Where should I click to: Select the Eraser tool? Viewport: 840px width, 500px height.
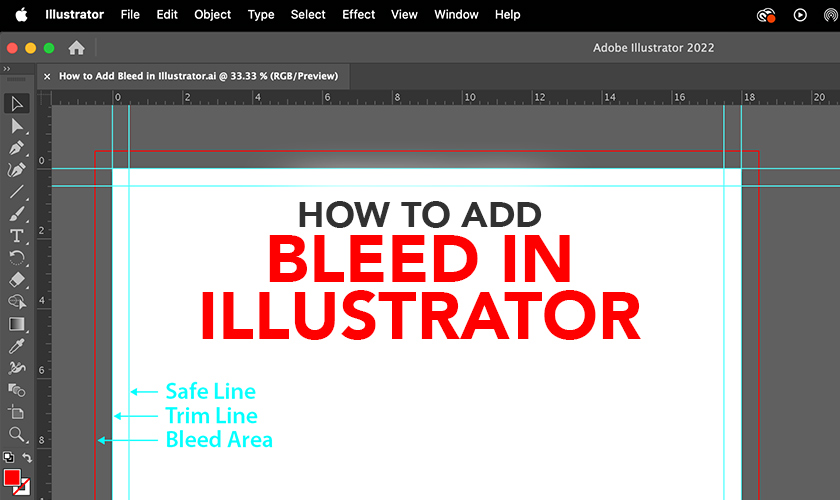pos(17,280)
